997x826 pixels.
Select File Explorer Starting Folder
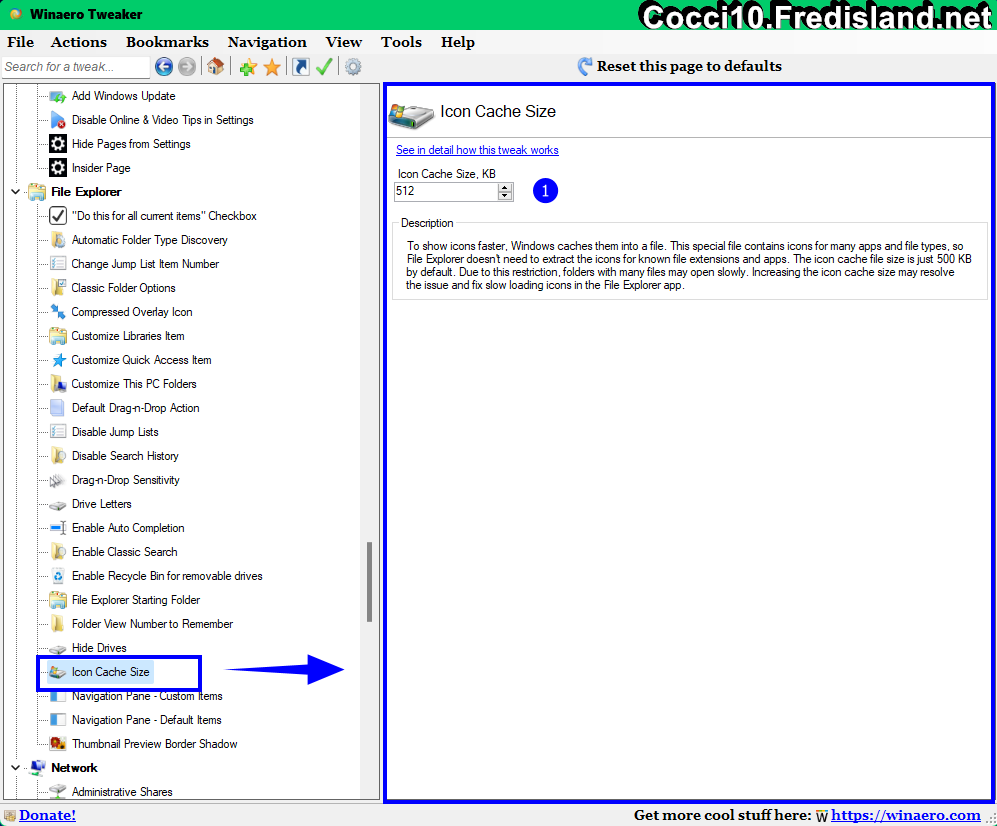pos(136,600)
